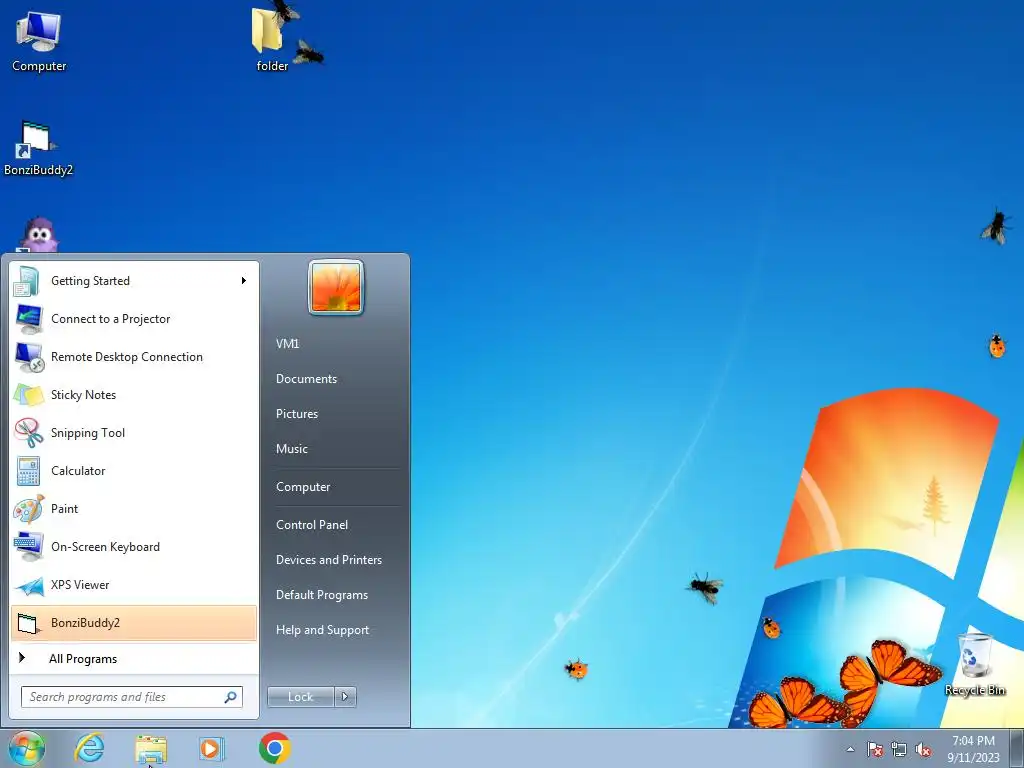
Task: Open Devices and Printers
Action: (x=329, y=560)
